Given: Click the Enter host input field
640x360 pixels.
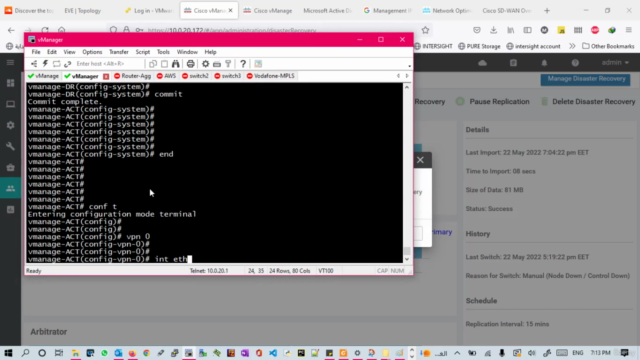Looking at the screenshot, I should click(x=109, y=64).
